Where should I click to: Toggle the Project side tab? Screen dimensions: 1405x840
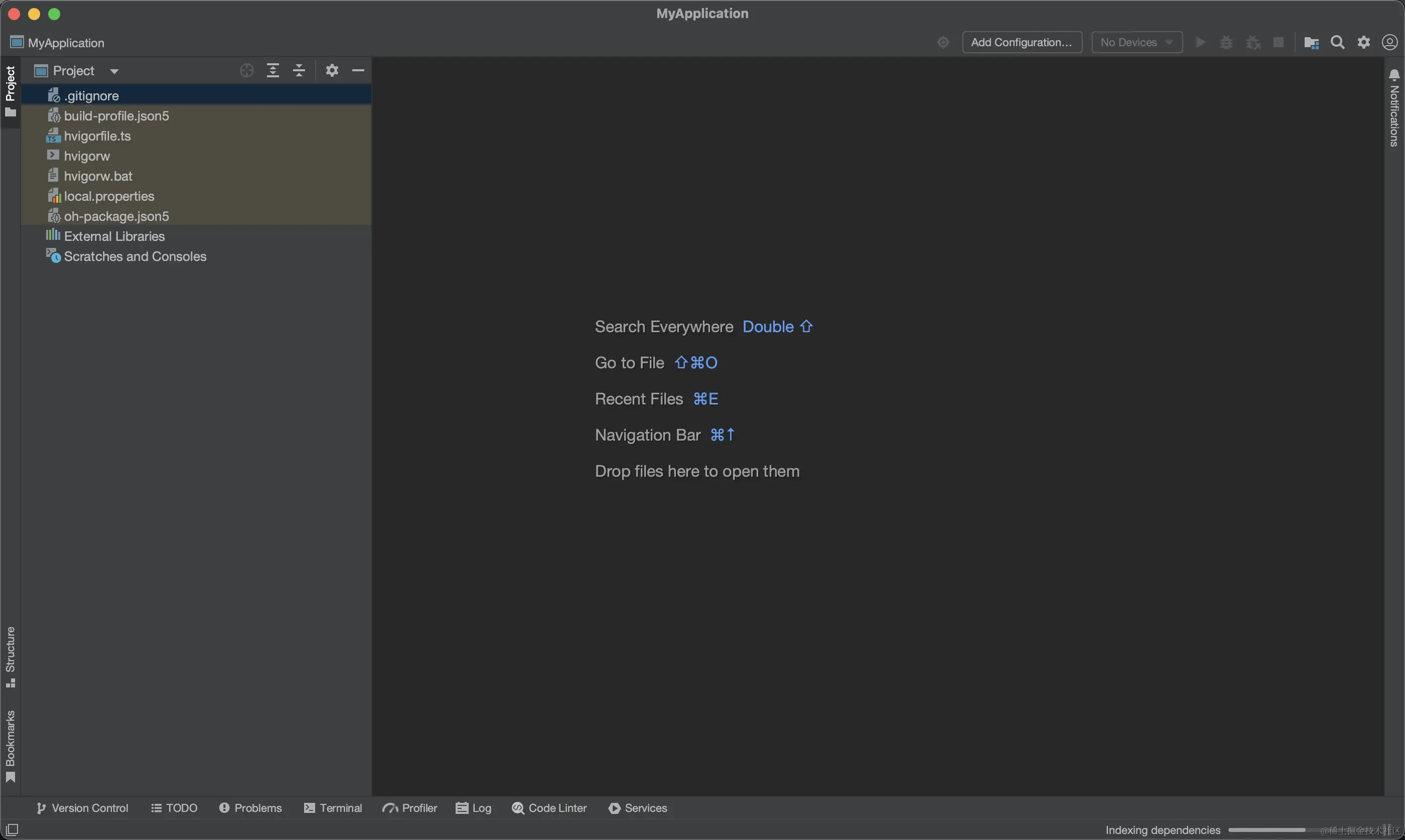click(10, 92)
